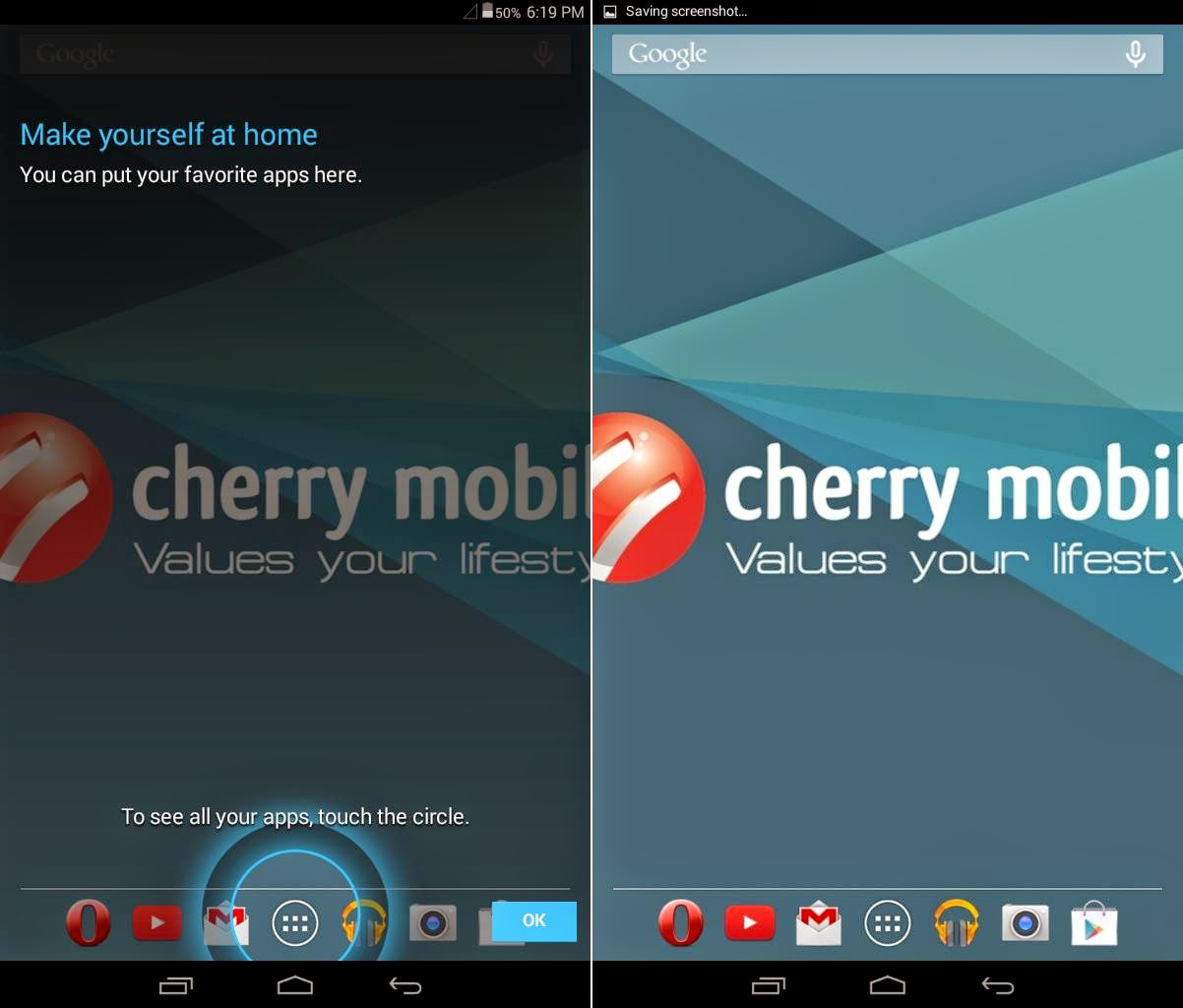Viewport: 1183px width, 1008px height.
Task: Open Camera app on the left screen
Action: pyautogui.click(x=433, y=923)
